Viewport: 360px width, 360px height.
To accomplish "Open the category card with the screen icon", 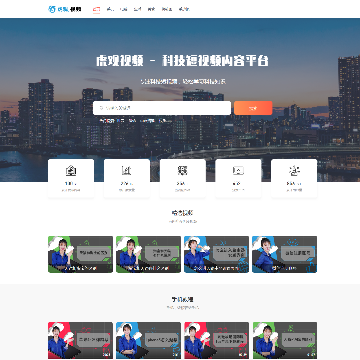I will click(238, 178).
